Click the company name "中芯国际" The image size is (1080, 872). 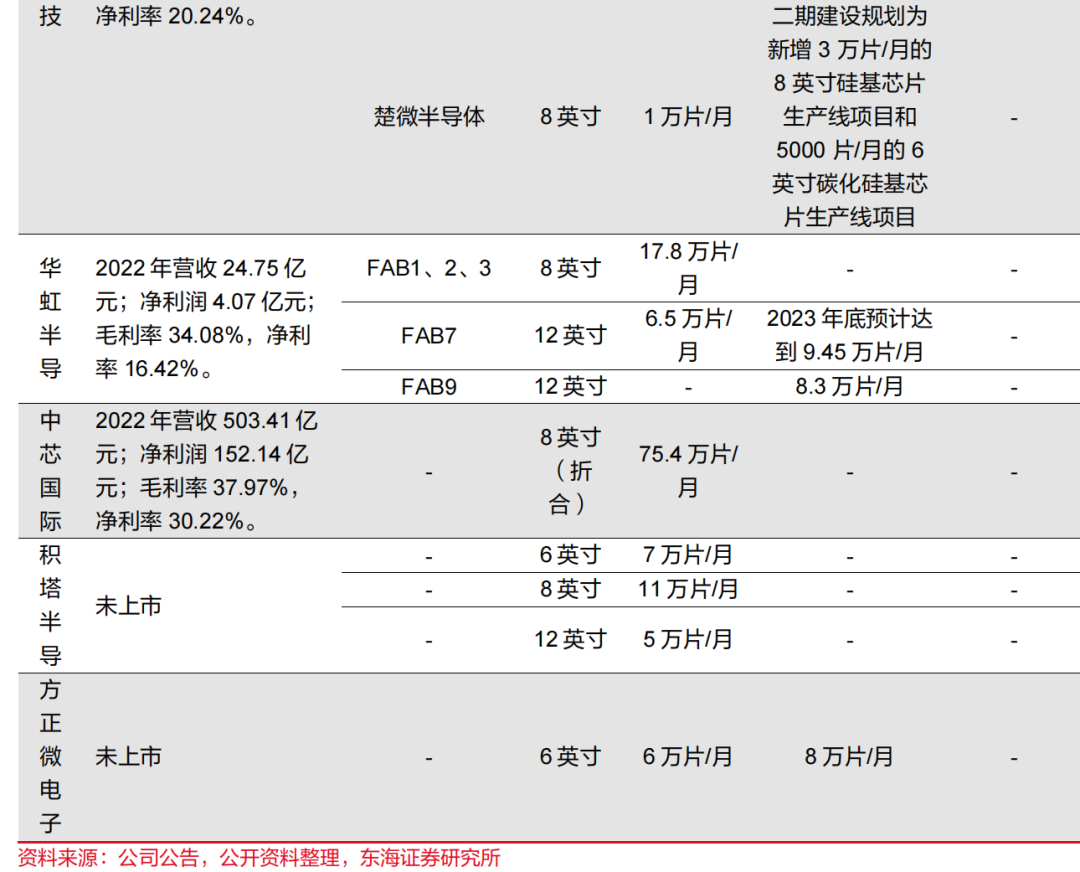point(50,470)
